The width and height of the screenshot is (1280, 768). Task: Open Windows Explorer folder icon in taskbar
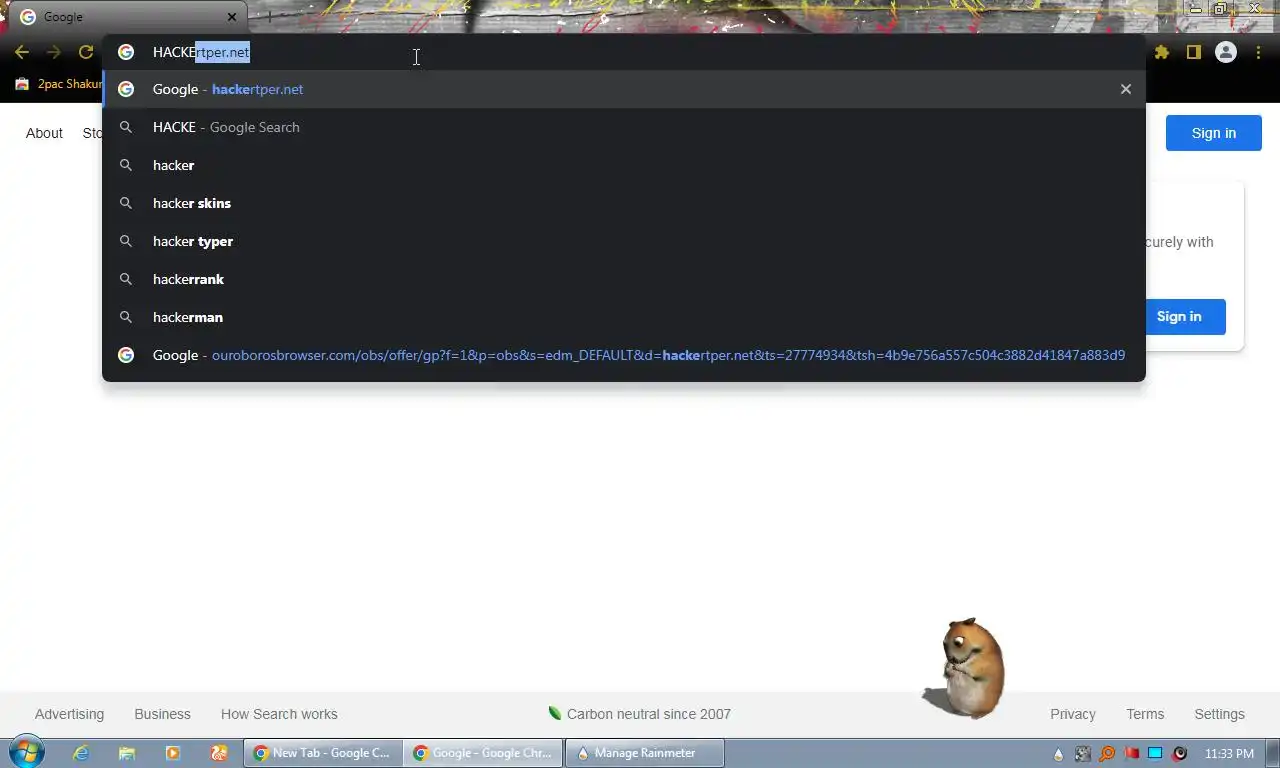(127, 753)
